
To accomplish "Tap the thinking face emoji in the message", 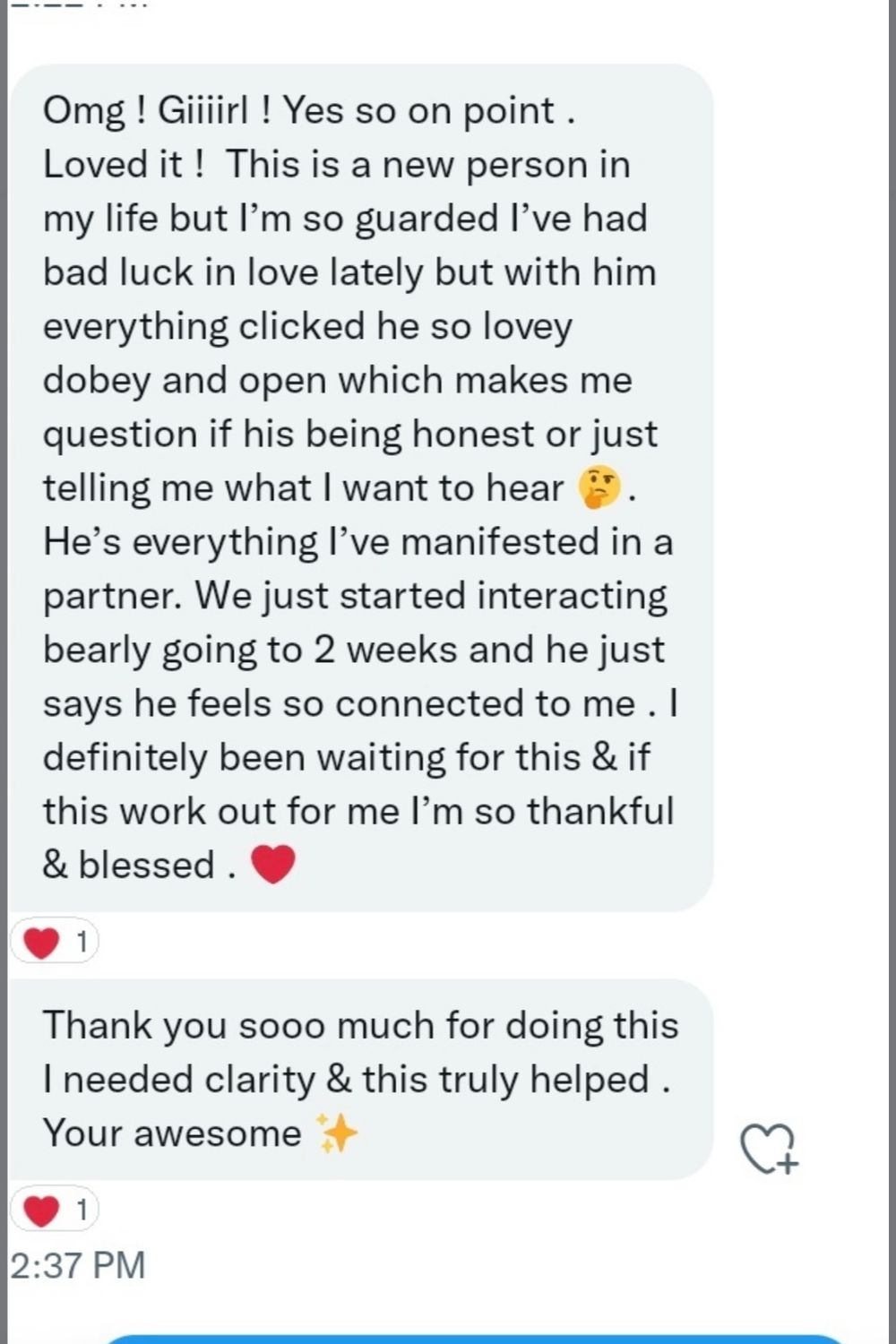I will pos(599,488).
